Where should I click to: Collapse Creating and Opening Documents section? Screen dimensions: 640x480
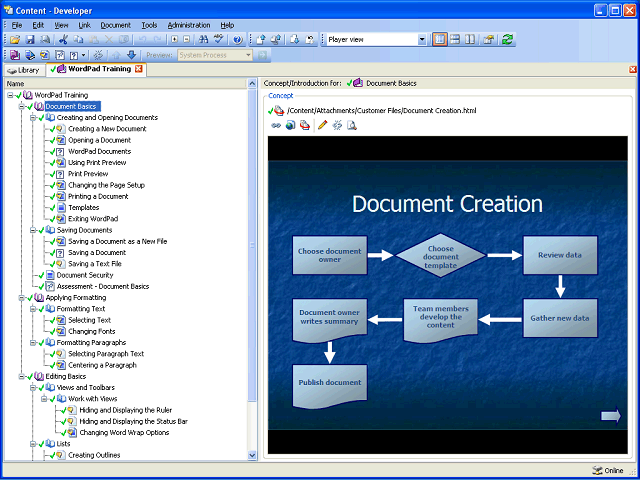(33, 118)
